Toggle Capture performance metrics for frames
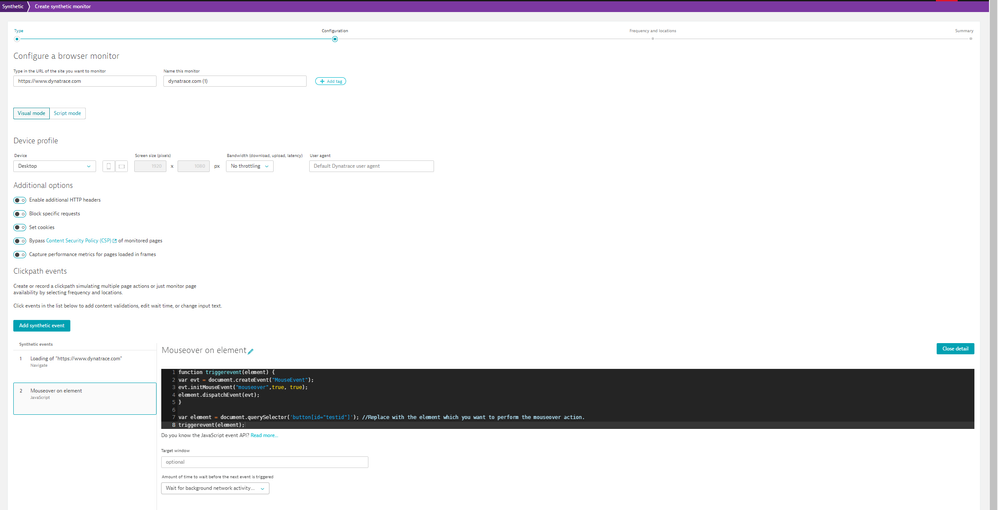This screenshot has height=510, width=998. click(x=19, y=254)
